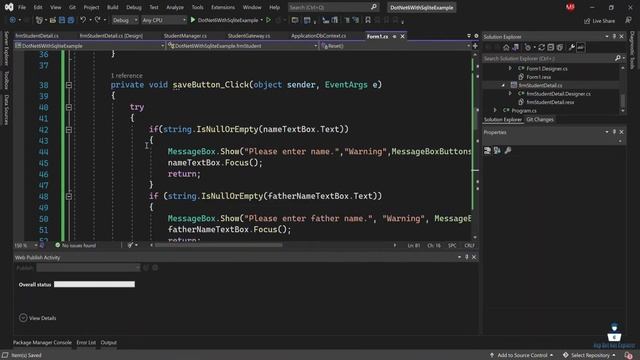Open Package Manager Console tab
Viewport: 640px width, 360px height.
(x=42, y=342)
